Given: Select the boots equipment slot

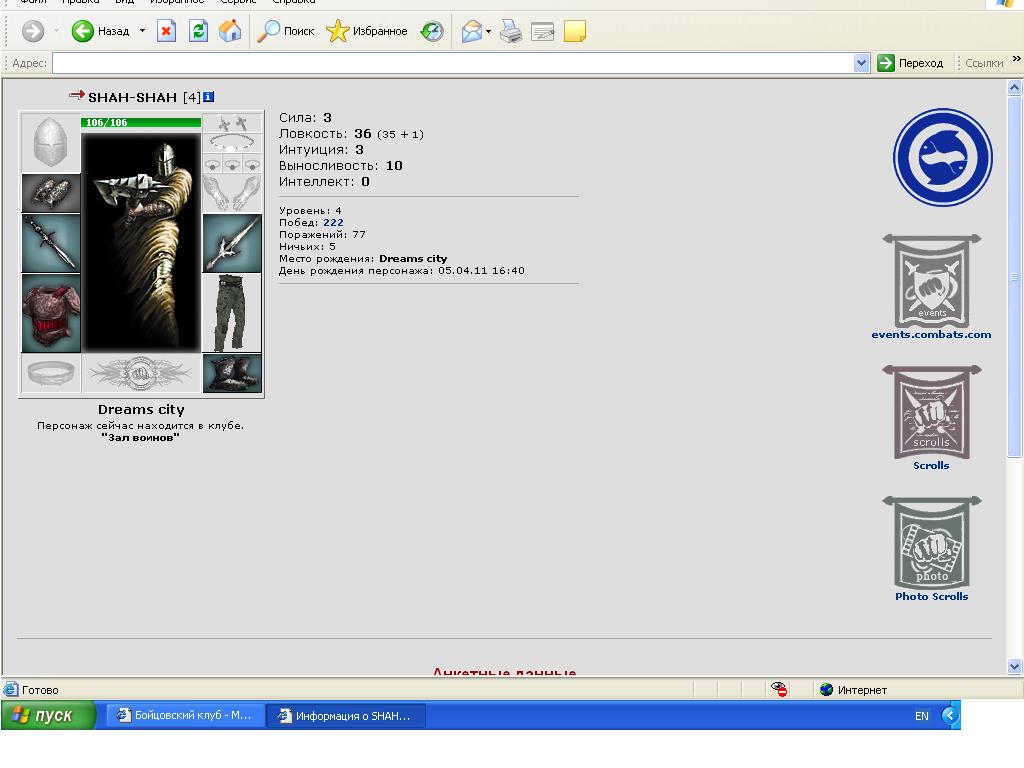Looking at the screenshot, I should [232, 374].
